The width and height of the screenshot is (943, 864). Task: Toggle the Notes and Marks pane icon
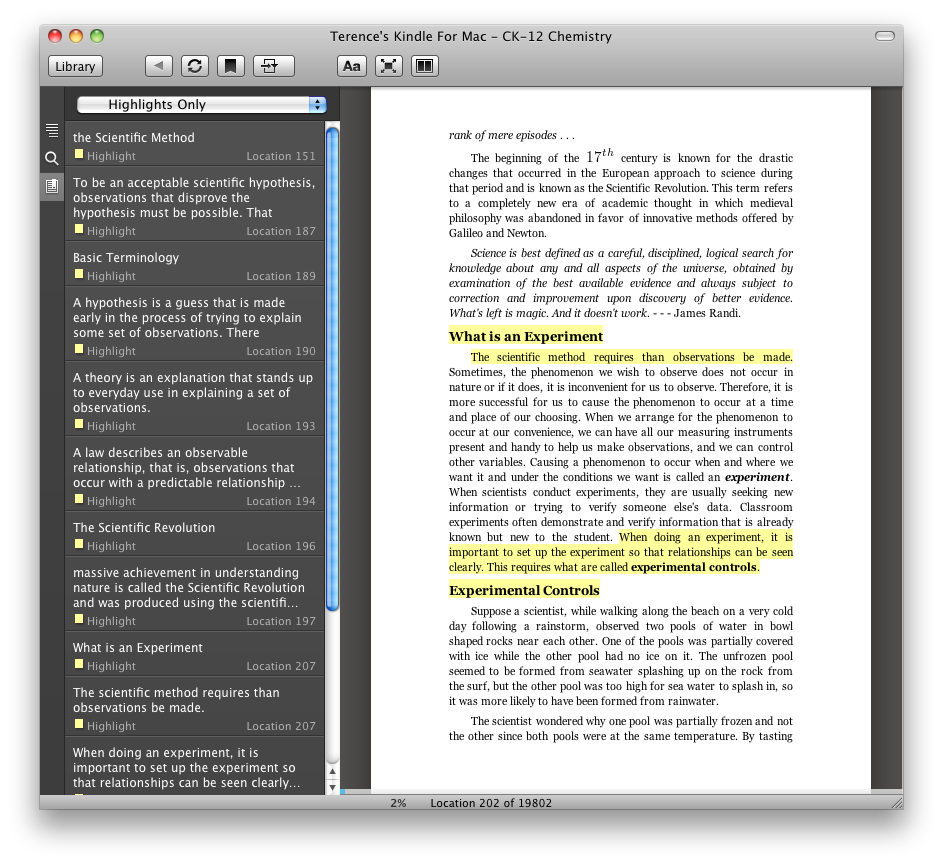pos(51,185)
